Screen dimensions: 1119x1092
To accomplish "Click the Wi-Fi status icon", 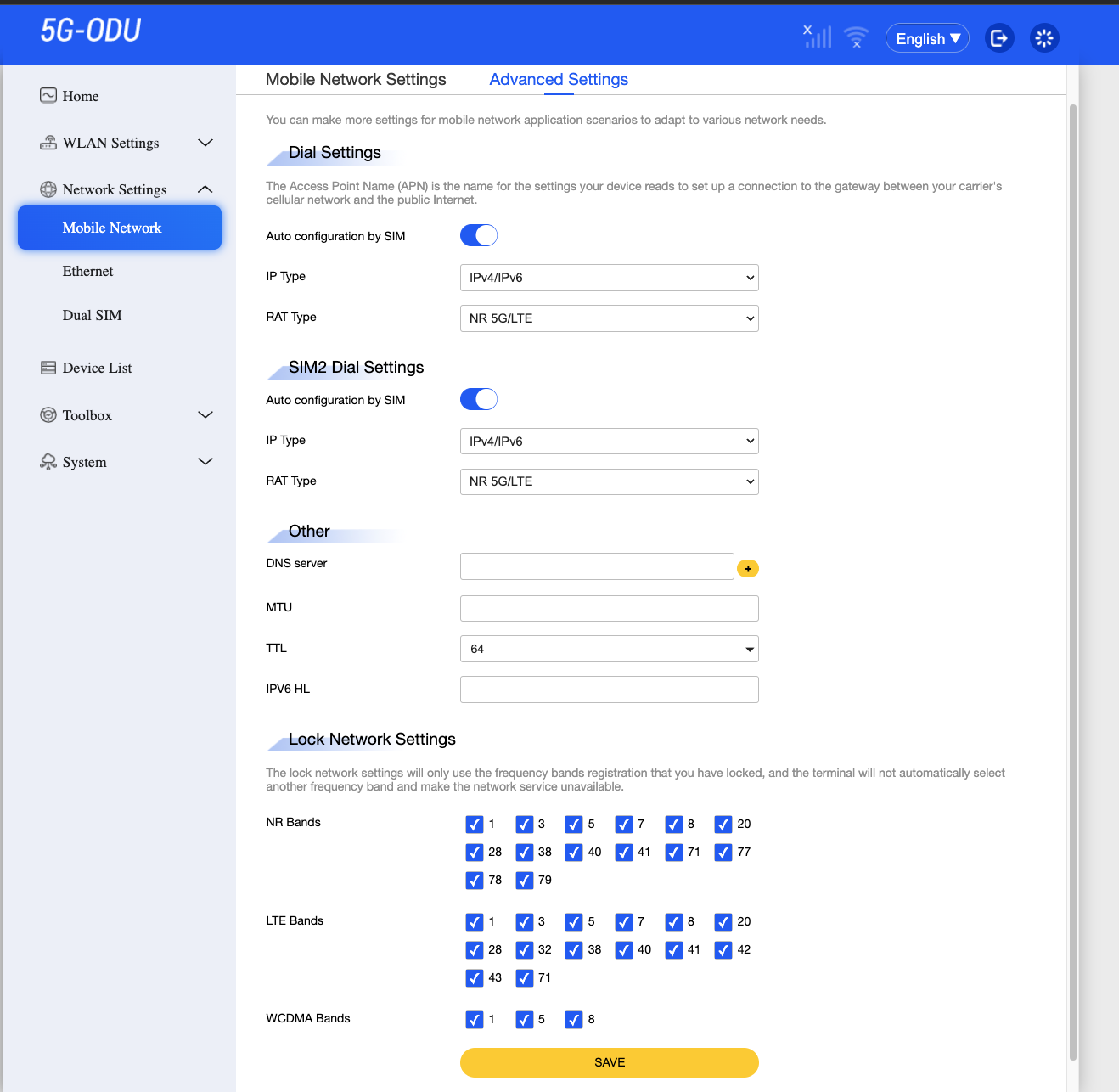I will pos(856,37).
